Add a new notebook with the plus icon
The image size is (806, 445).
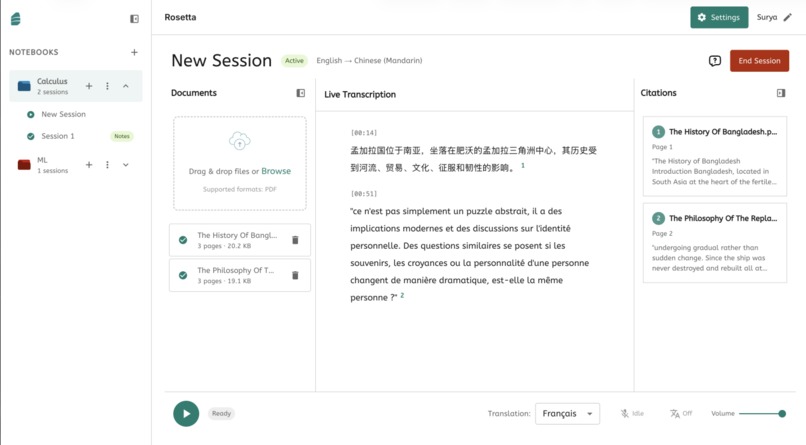(134, 52)
